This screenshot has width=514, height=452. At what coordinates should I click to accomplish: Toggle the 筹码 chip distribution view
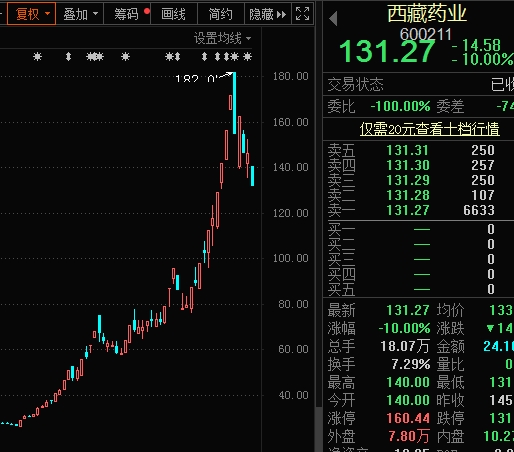127,14
